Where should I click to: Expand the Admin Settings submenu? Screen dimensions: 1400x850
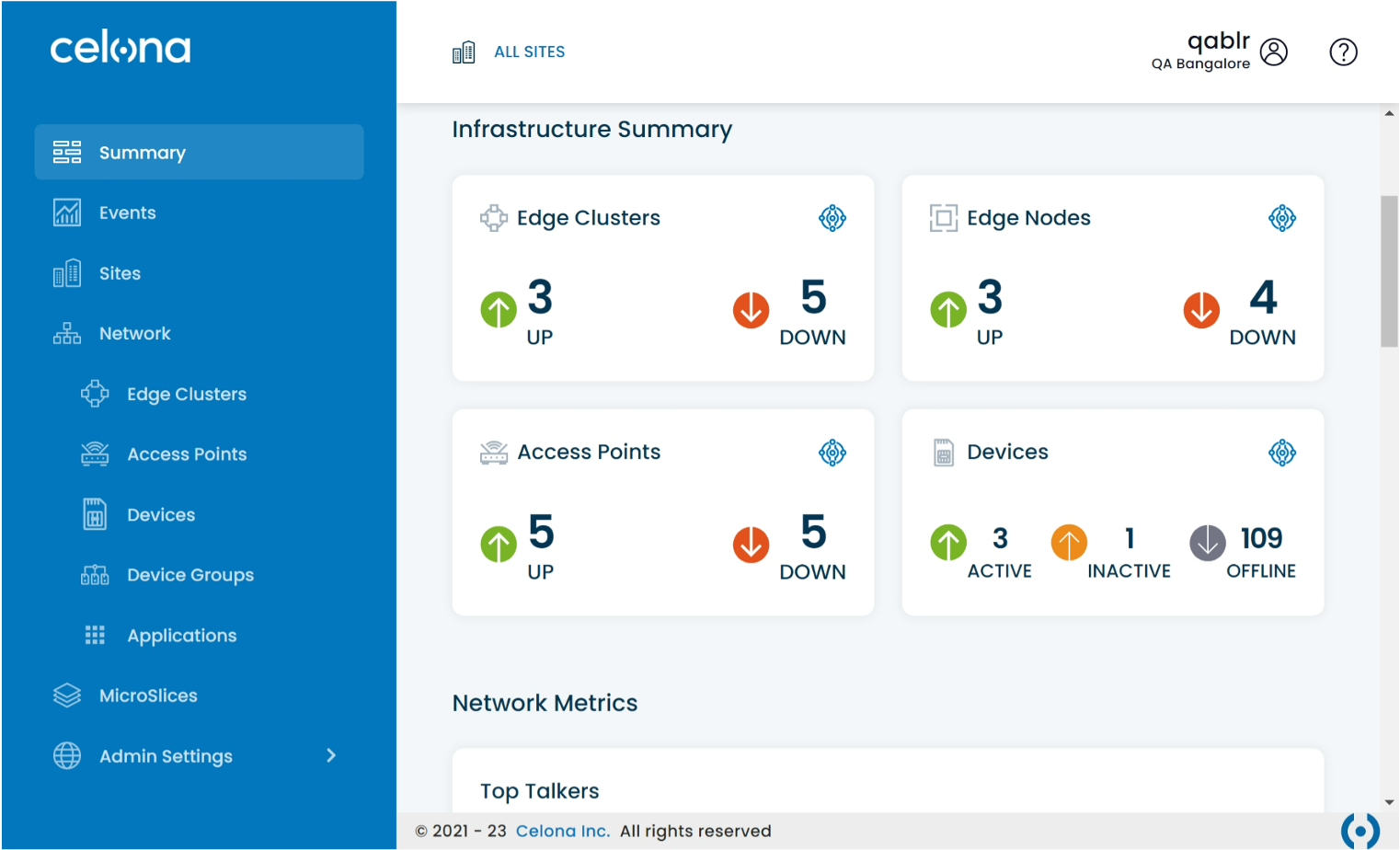[x=330, y=755]
